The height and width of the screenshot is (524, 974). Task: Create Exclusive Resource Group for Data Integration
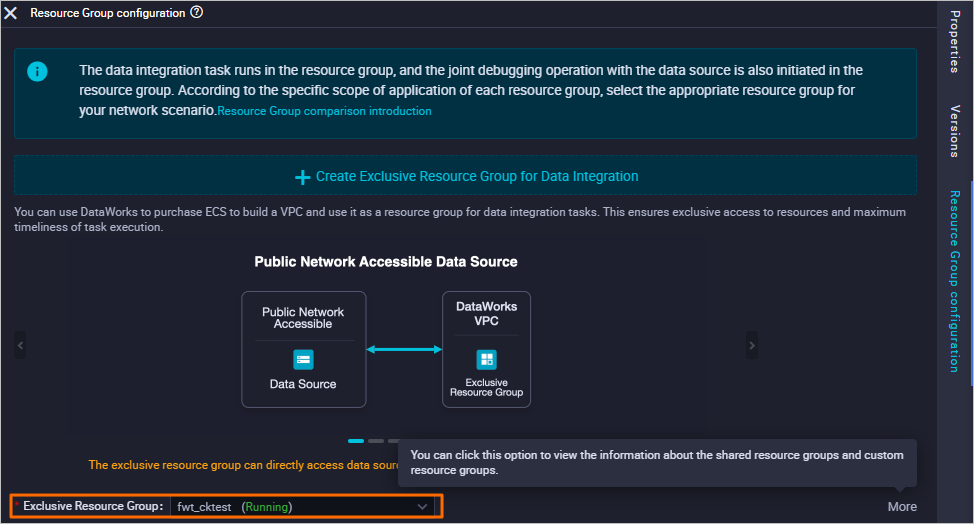[x=465, y=176]
